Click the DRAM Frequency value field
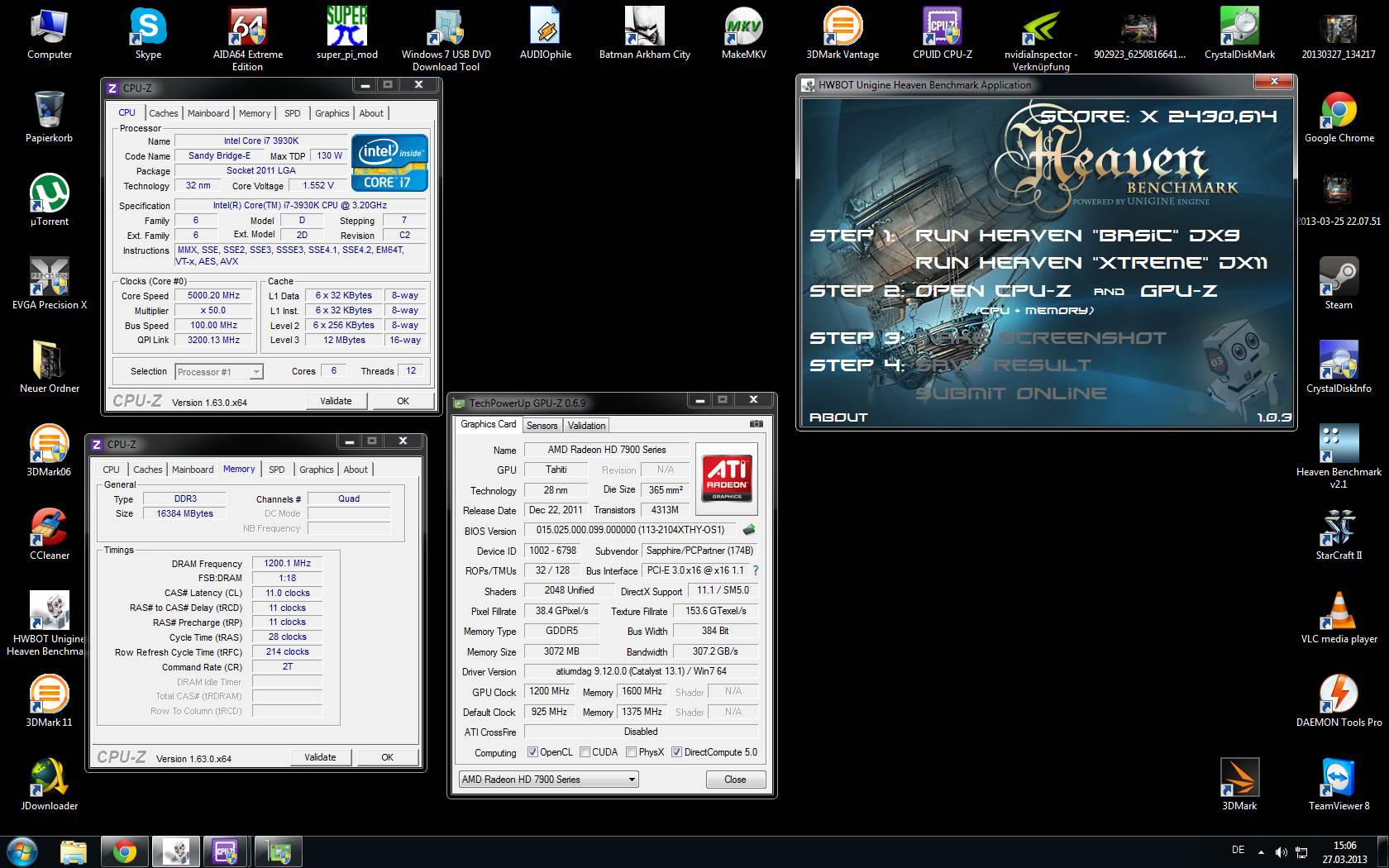Screen dimensions: 1389x868 point(287,563)
